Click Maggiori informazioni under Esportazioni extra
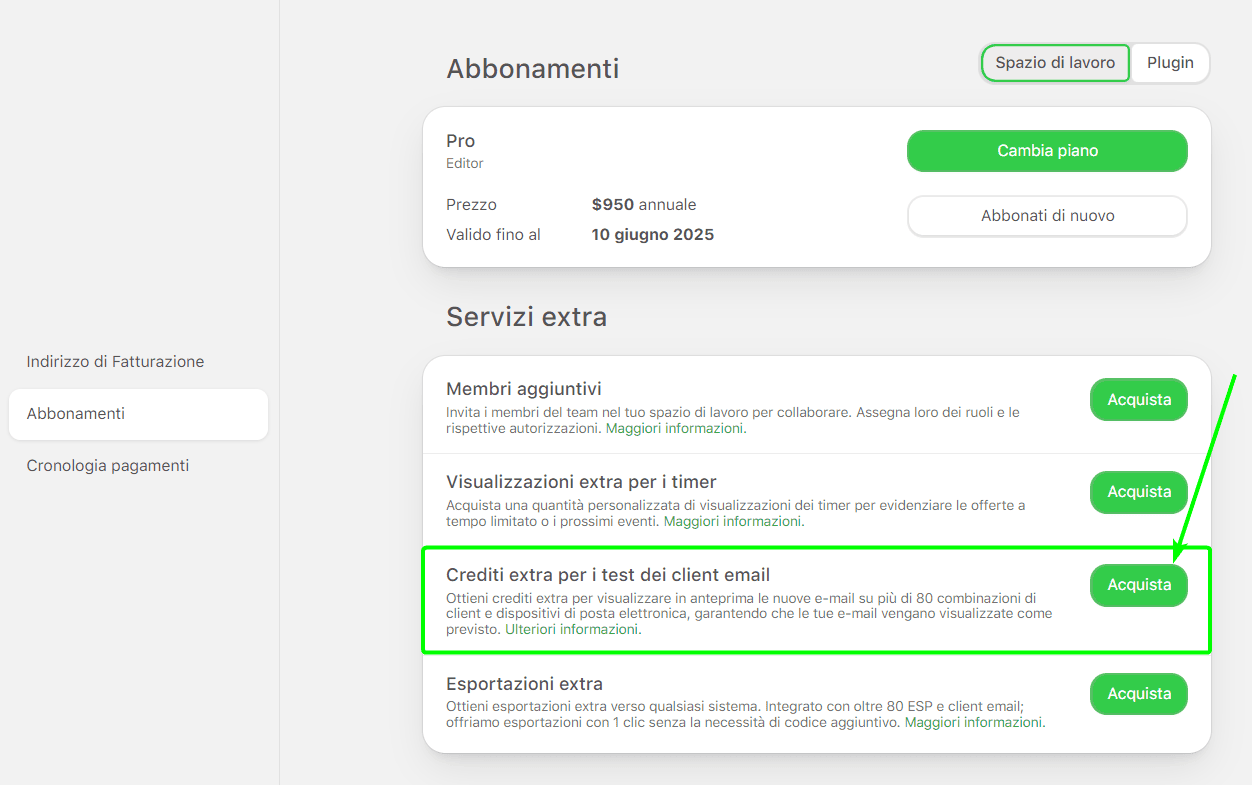The image size is (1252, 785). point(974,721)
